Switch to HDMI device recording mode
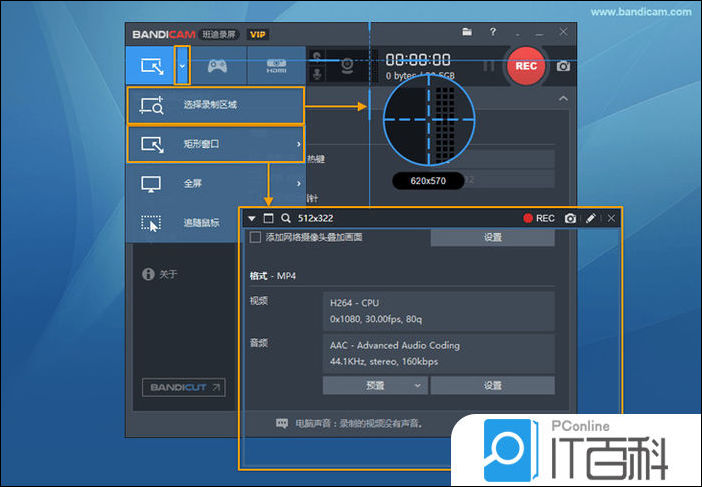Screen dimensions: 702x487 pos(276,66)
